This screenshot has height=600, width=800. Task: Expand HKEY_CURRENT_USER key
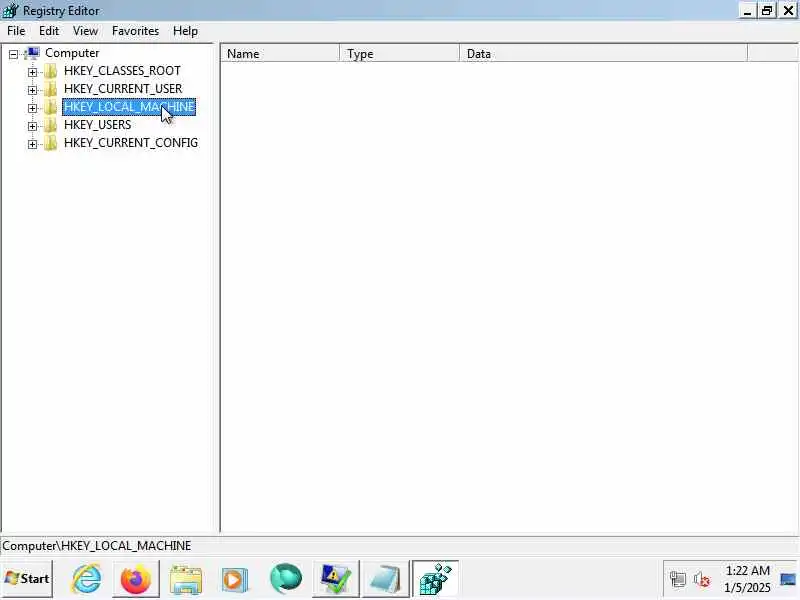tap(33, 90)
